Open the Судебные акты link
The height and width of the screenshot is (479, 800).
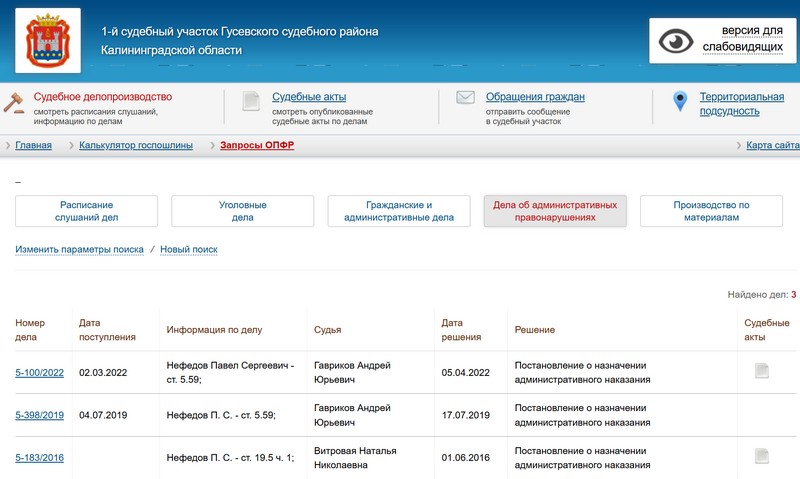309,97
